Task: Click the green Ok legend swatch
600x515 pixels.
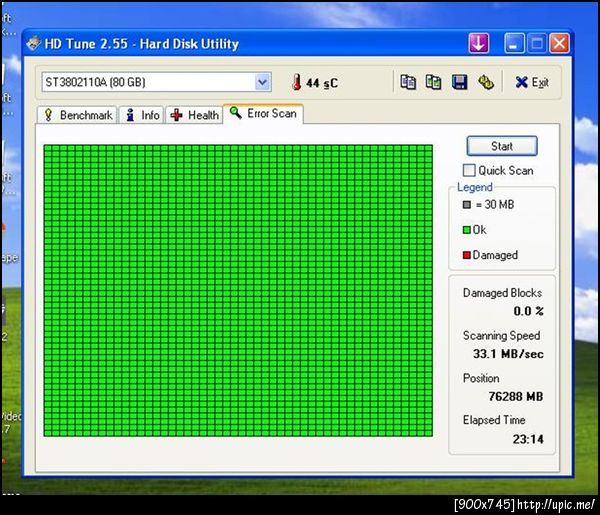Action: coord(466,230)
